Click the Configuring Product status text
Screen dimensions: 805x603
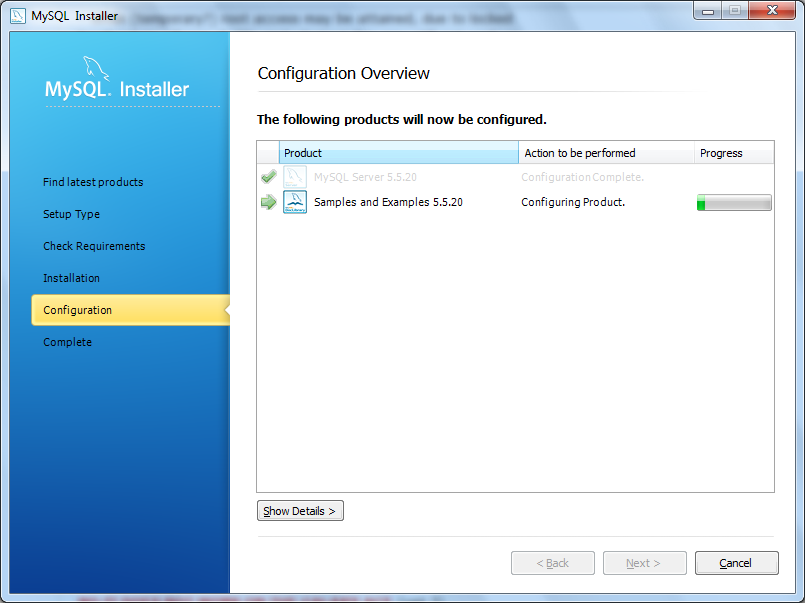point(573,202)
